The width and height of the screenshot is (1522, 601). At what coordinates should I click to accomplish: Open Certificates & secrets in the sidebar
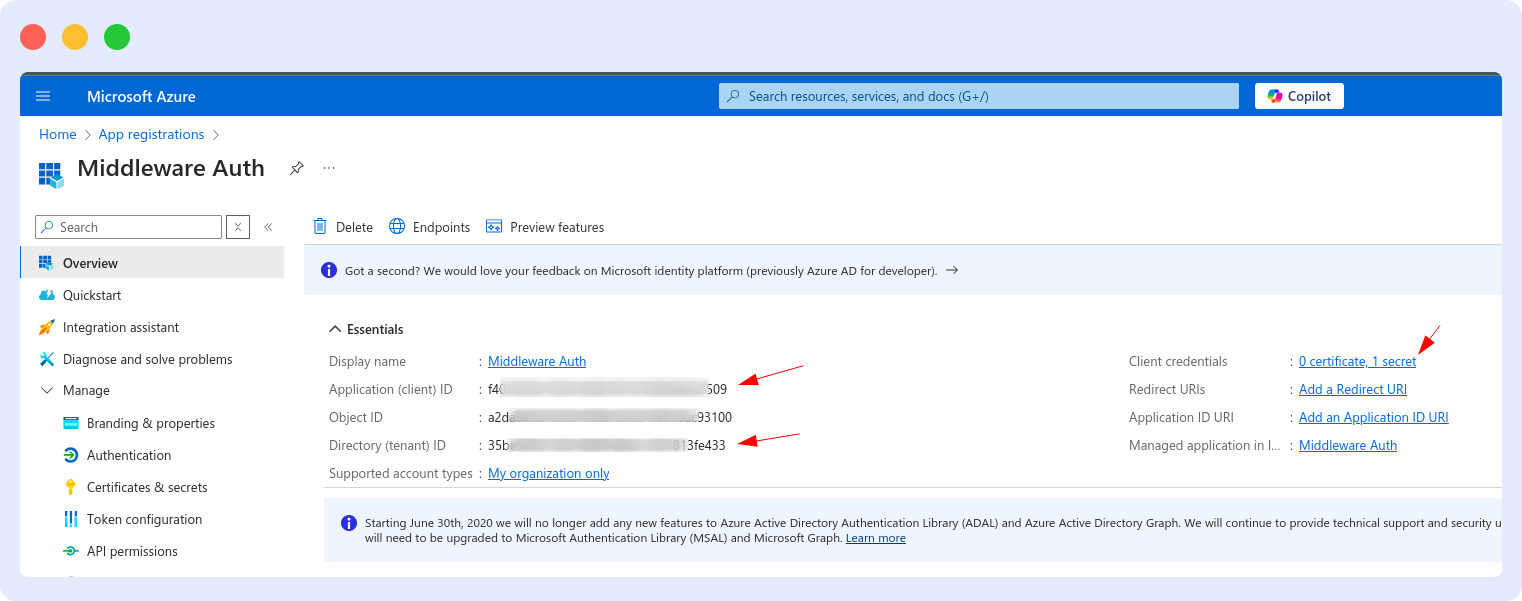(x=144, y=487)
